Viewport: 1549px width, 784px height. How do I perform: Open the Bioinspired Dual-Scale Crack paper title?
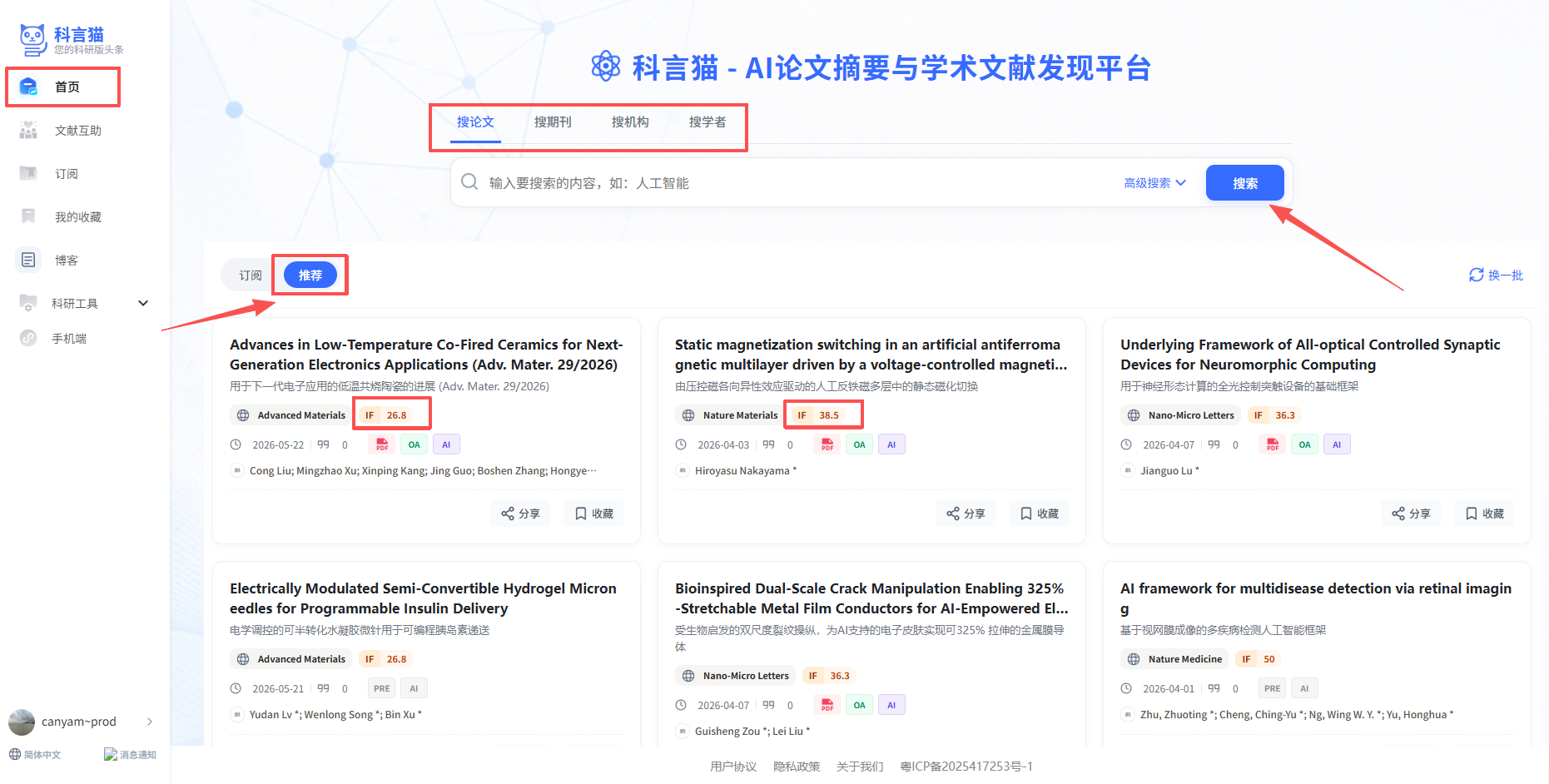coord(871,598)
